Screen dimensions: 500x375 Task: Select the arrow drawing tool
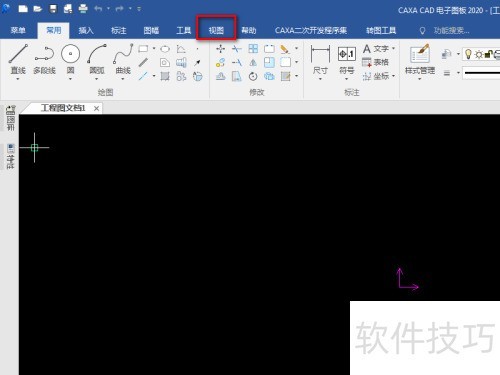(x=197, y=62)
